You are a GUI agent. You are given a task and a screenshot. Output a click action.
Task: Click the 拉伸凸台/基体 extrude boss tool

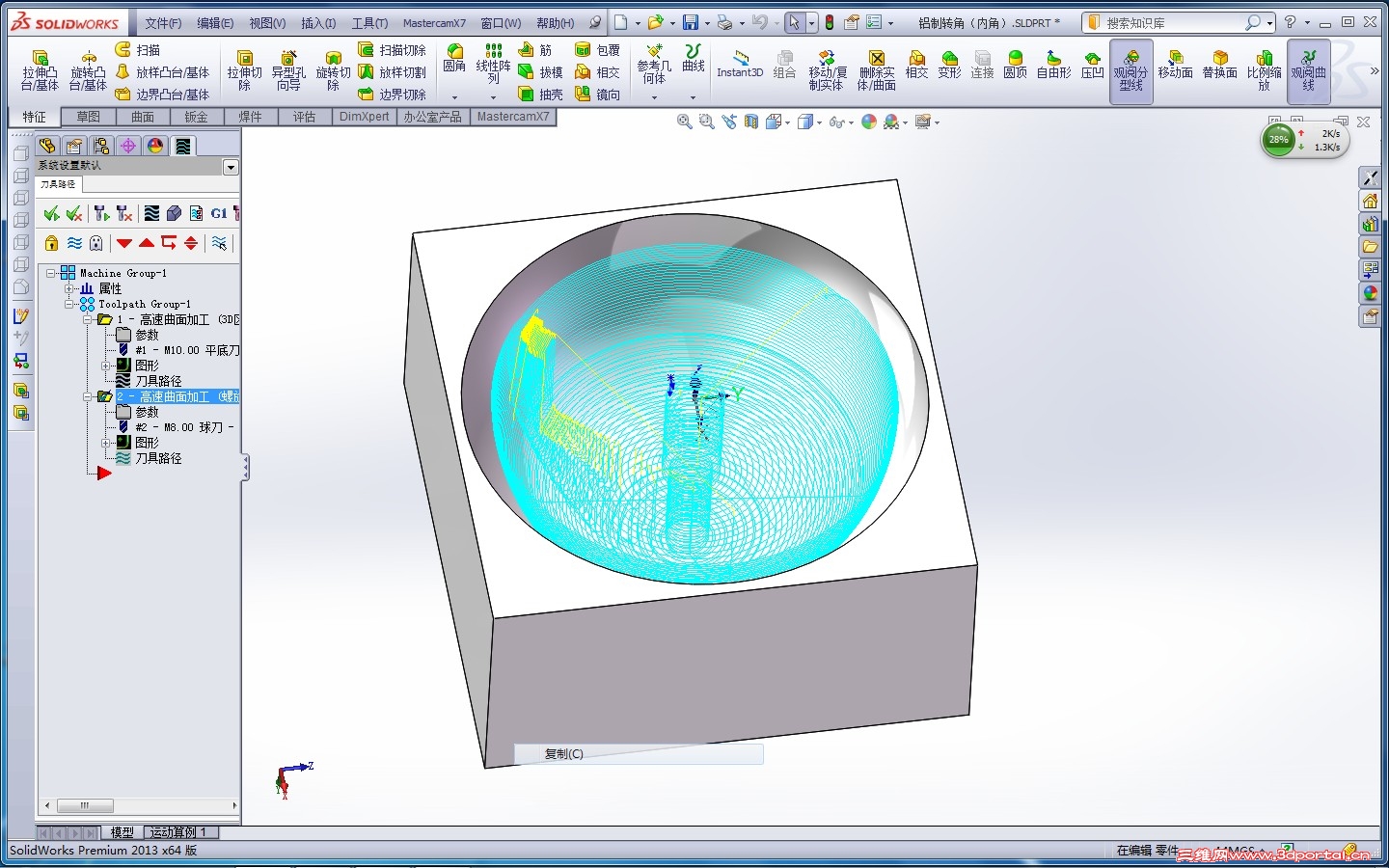click(x=40, y=71)
